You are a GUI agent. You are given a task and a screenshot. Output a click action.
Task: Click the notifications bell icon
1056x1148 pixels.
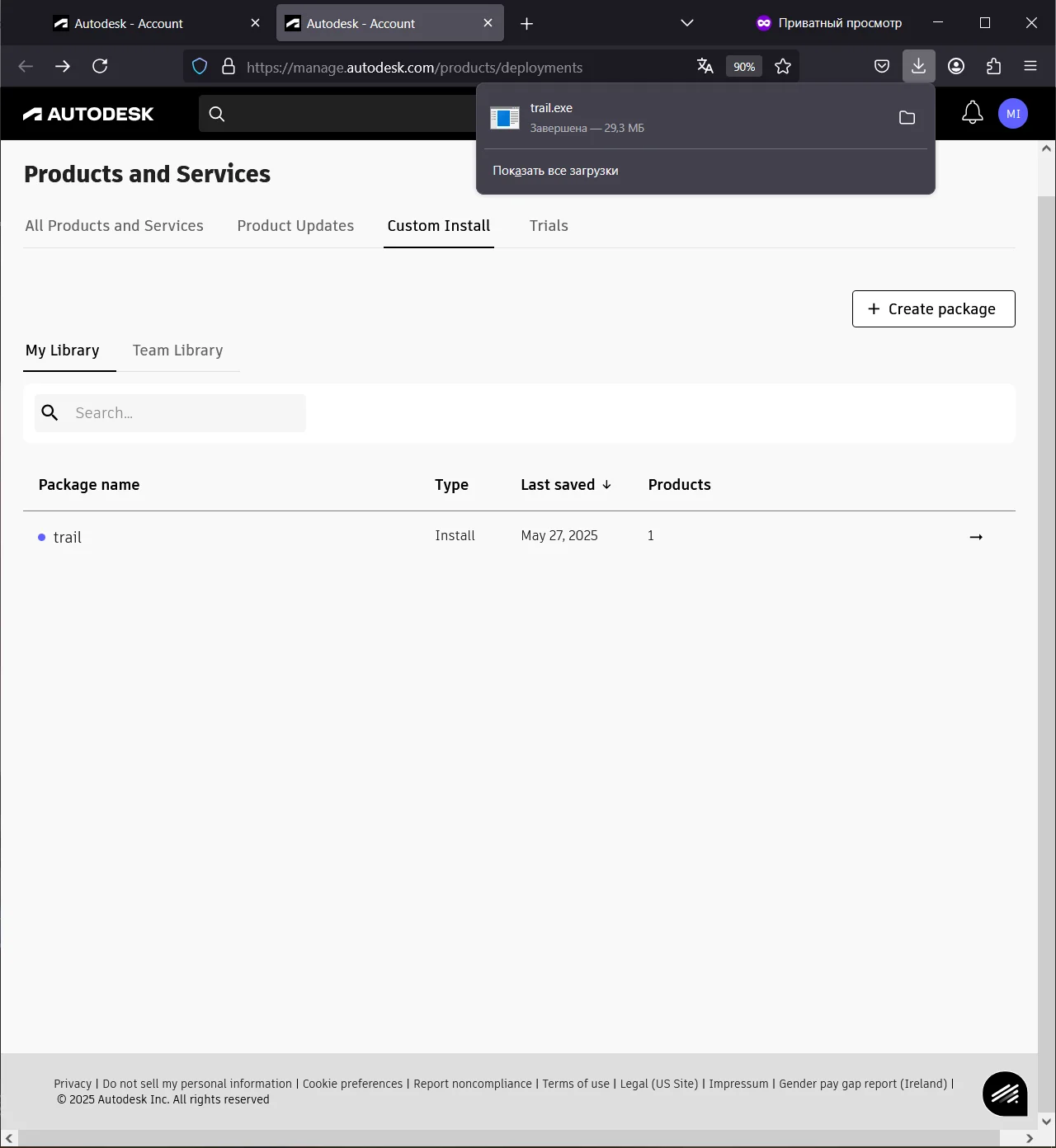(972, 113)
